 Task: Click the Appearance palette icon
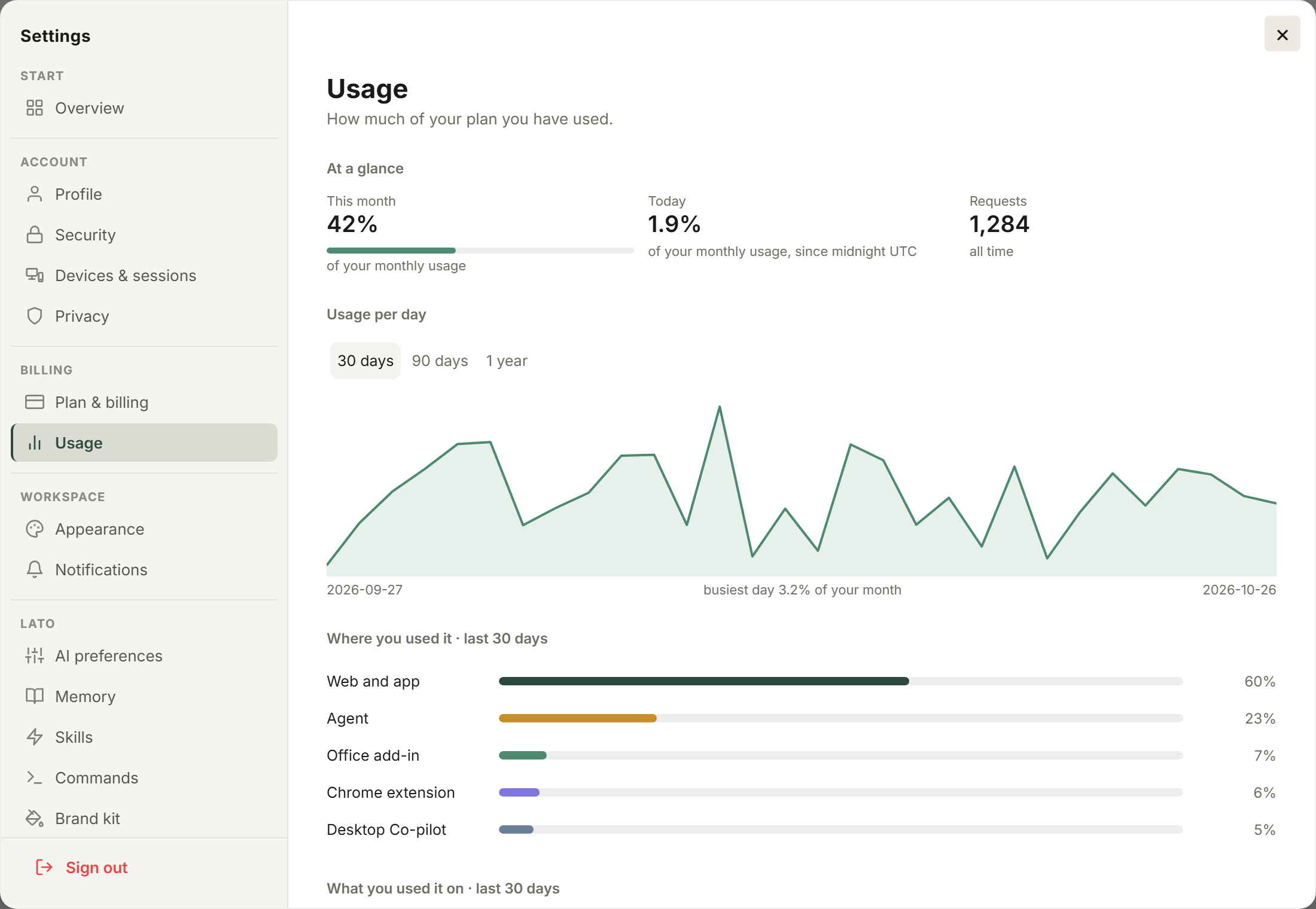35,529
